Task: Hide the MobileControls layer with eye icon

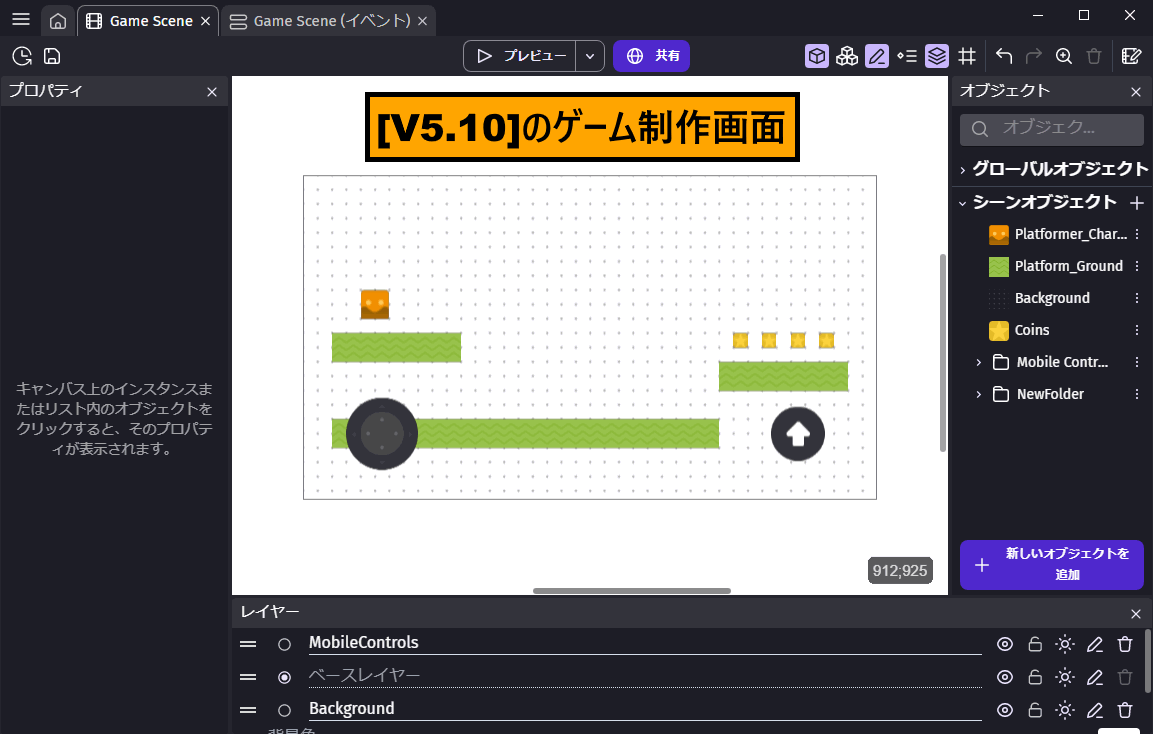Action: [1005, 644]
